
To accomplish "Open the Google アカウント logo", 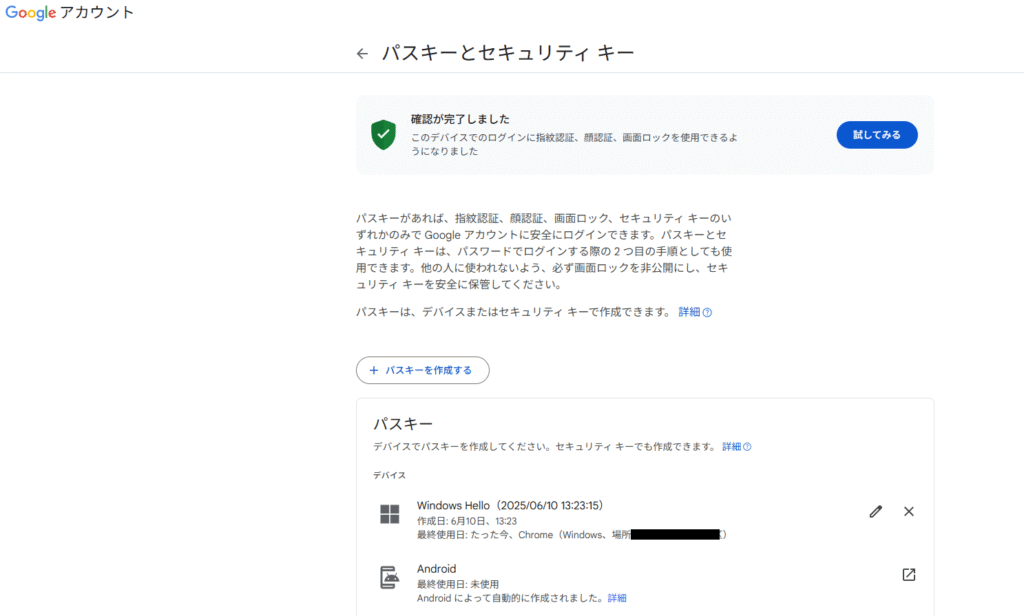I will [69, 12].
